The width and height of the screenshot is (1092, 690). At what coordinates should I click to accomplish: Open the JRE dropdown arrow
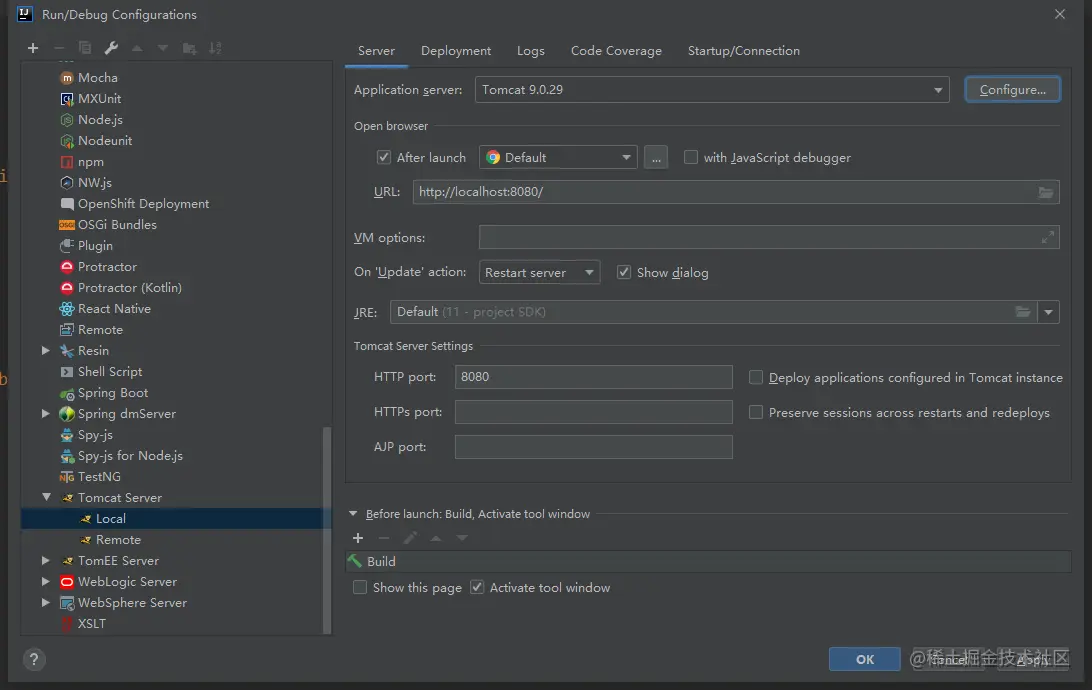point(1048,312)
